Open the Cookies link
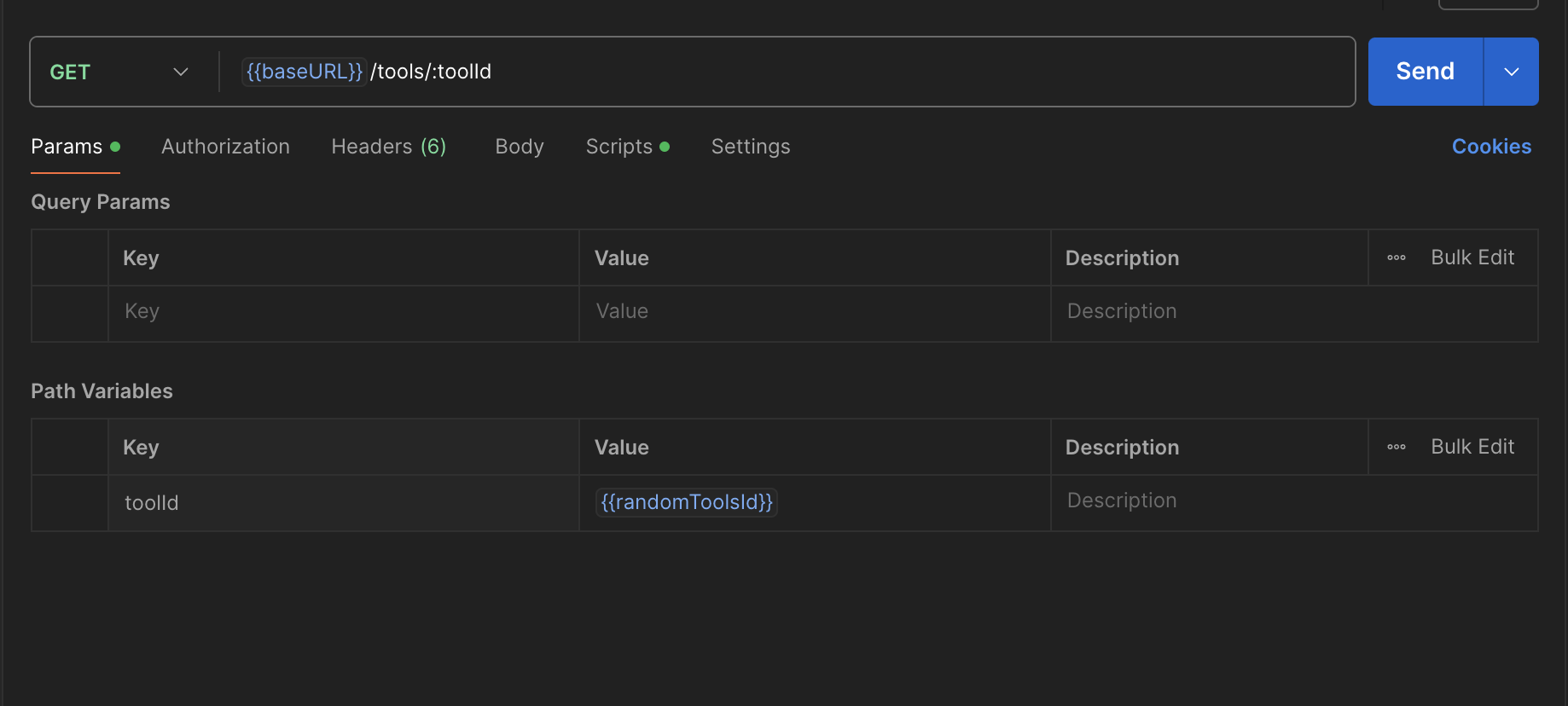Screen dimensions: 1568x706 [x=1490, y=147]
